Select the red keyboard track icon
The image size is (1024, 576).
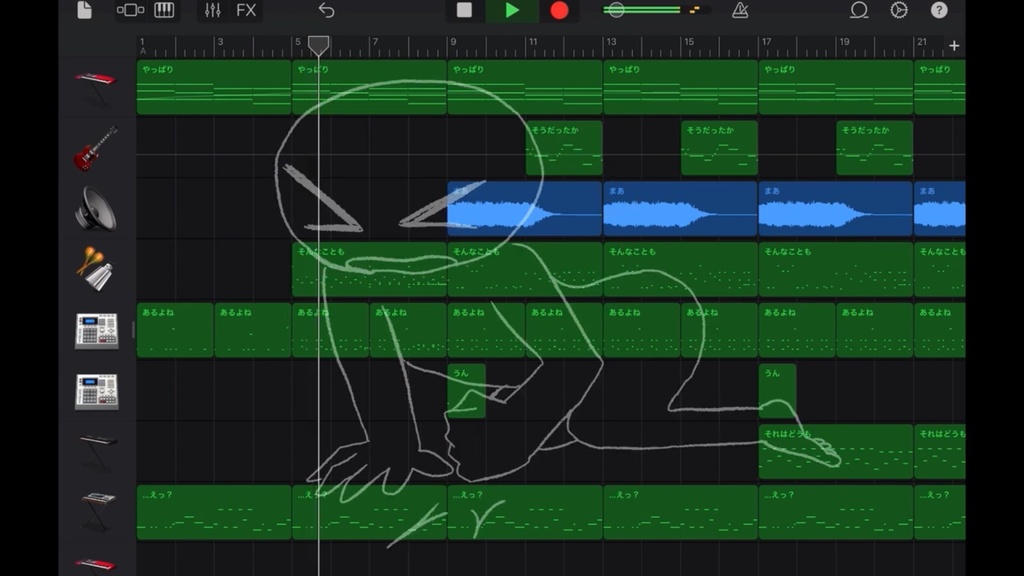coord(95,80)
